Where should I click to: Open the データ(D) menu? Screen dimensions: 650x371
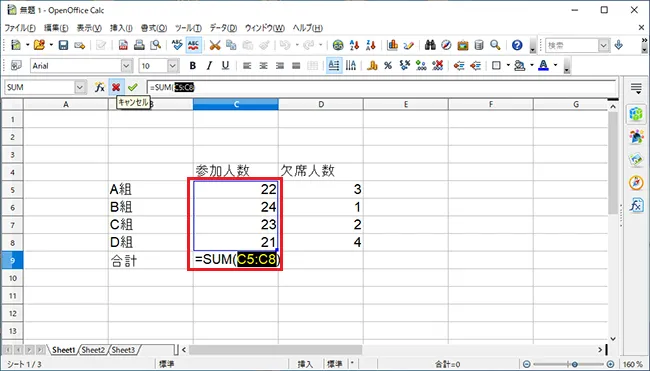(223, 28)
